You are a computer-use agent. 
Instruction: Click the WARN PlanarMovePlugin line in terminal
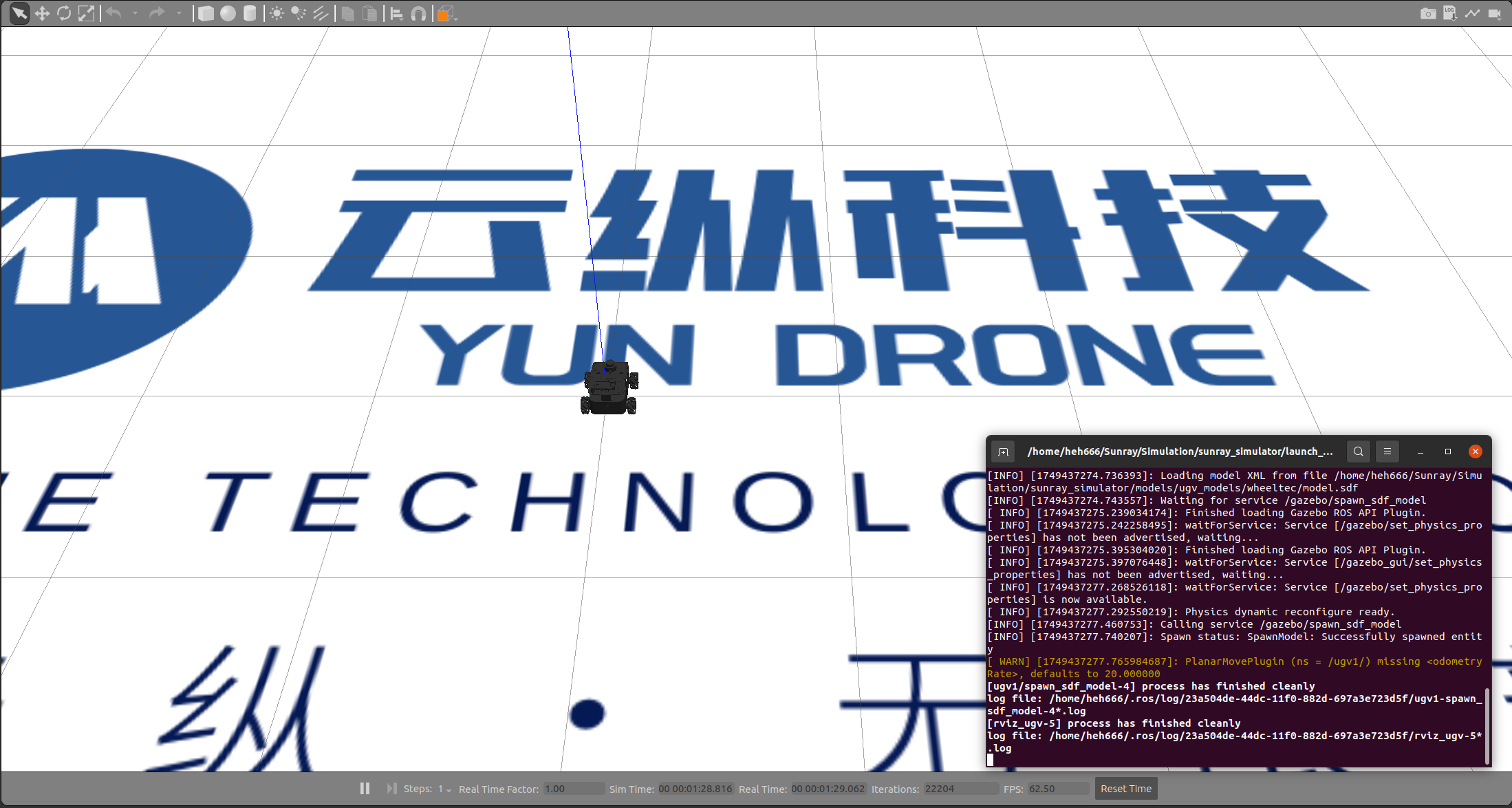pos(1235,668)
